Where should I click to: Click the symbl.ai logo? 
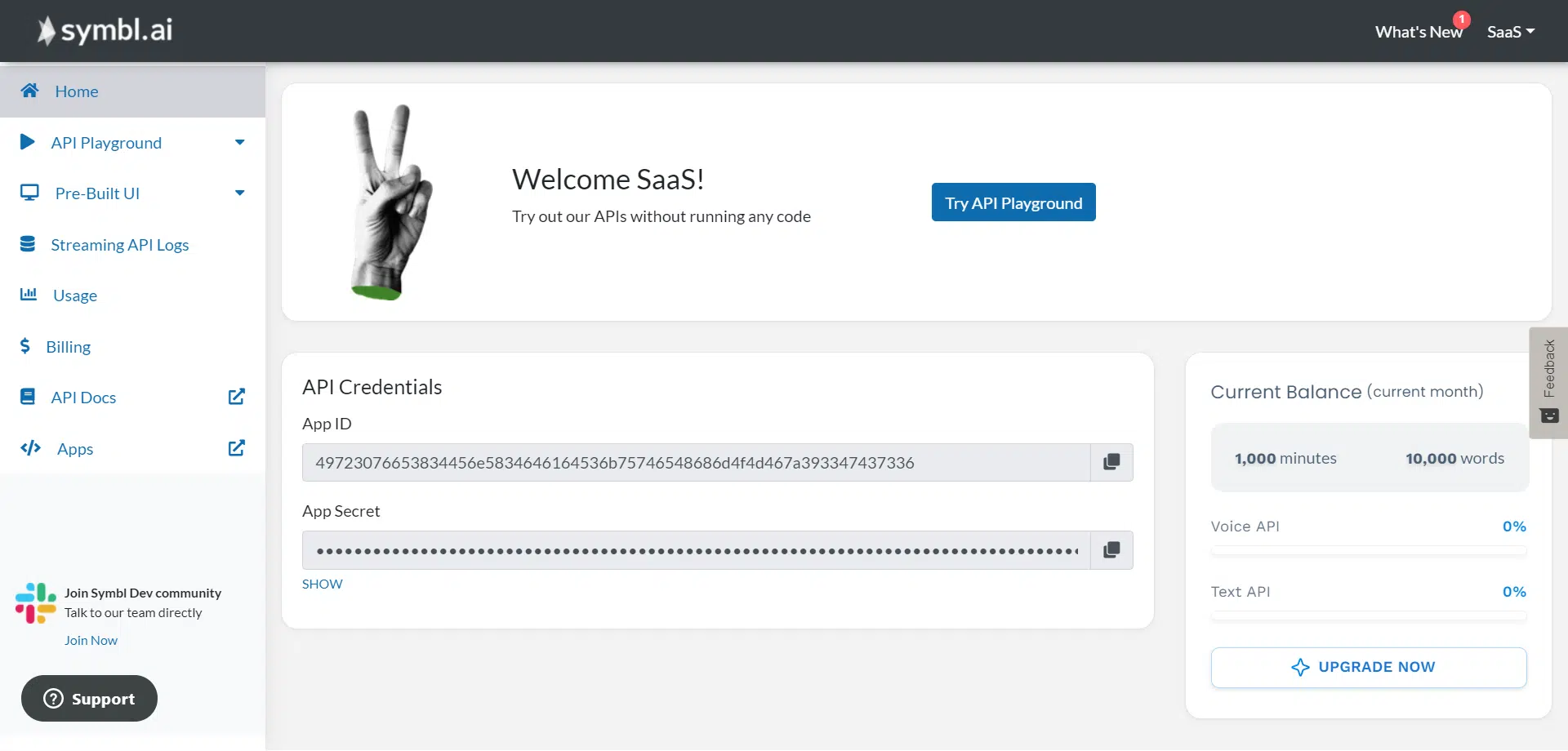click(105, 30)
